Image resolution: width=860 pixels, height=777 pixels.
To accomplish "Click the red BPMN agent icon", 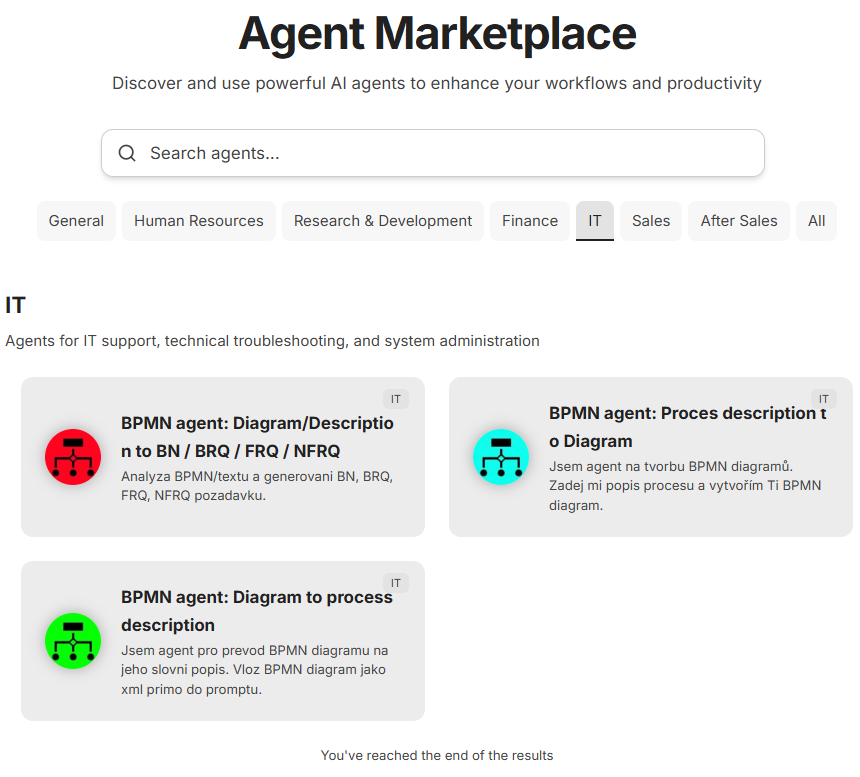I will pyautogui.click(x=73, y=457).
